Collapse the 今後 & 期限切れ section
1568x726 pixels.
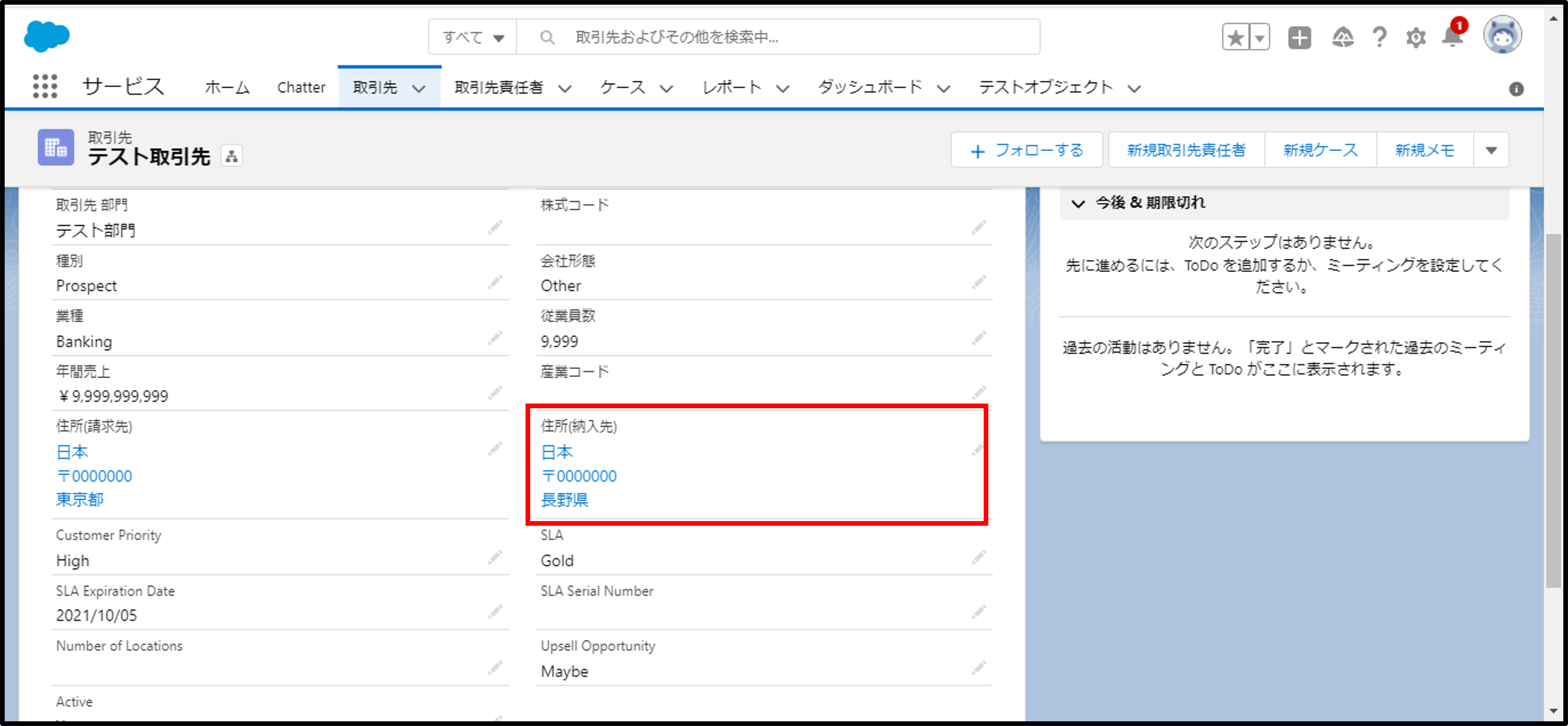point(1078,204)
